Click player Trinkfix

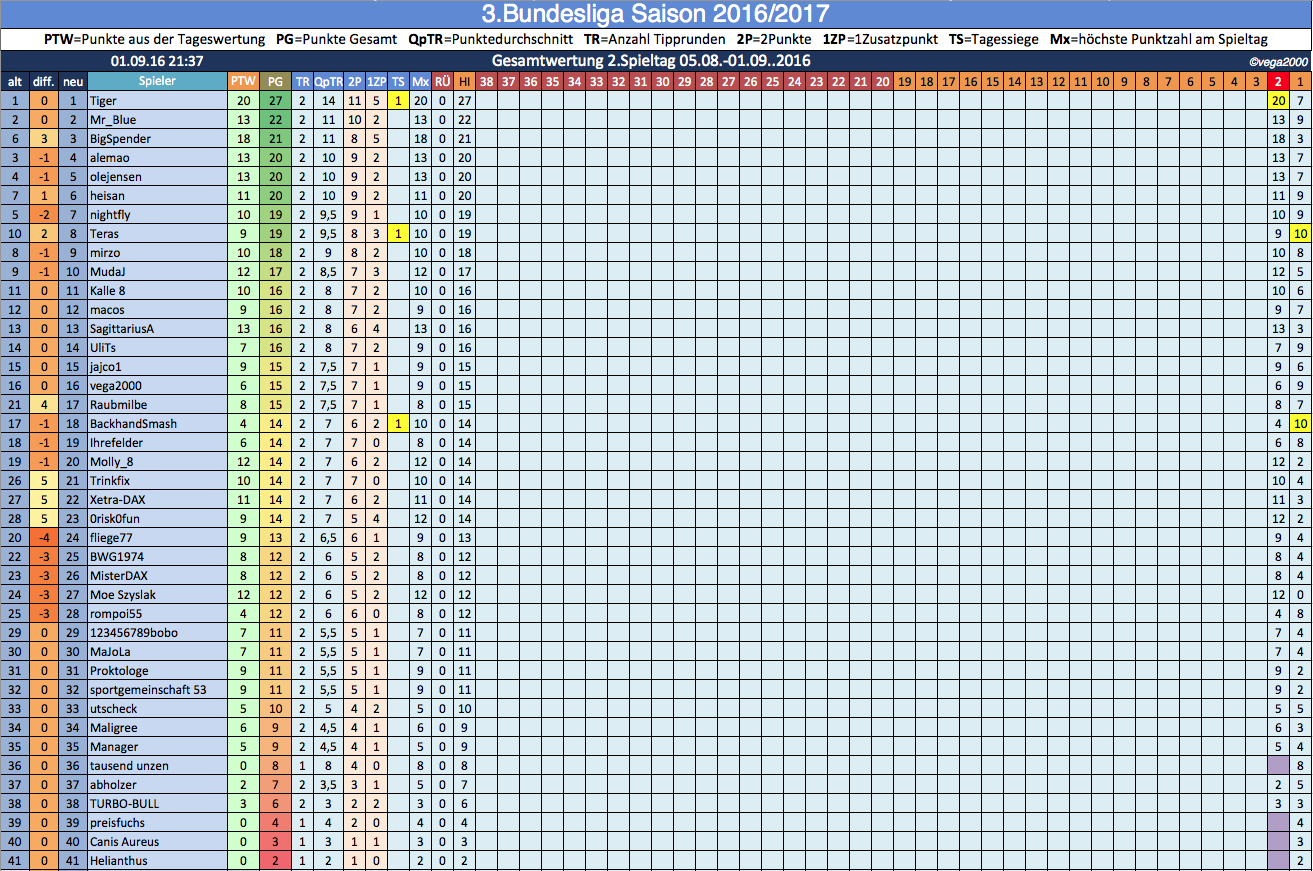pyautogui.click(x=110, y=481)
